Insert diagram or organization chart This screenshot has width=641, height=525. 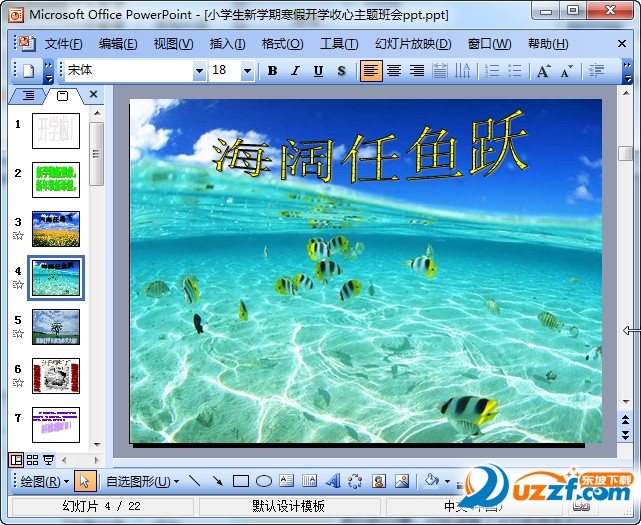click(356, 481)
